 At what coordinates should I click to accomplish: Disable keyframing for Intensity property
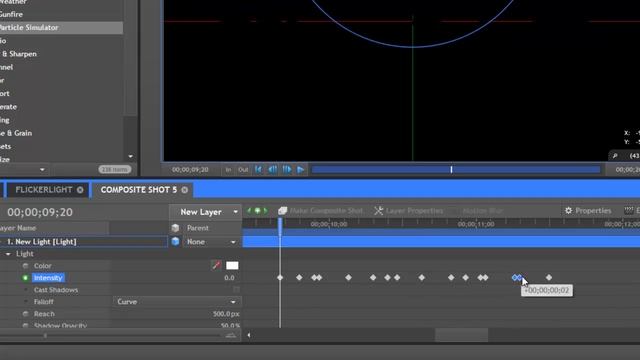coord(25,278)
